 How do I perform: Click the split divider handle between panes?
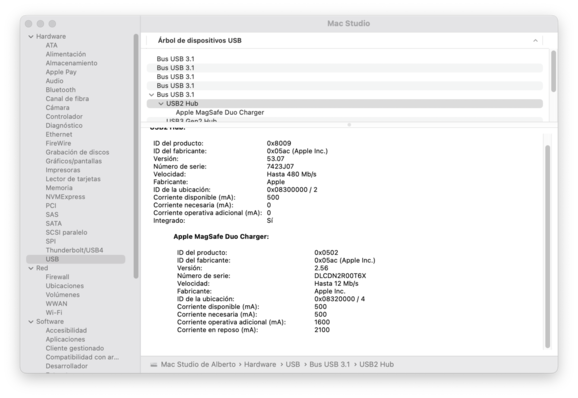tap(349, 125)
